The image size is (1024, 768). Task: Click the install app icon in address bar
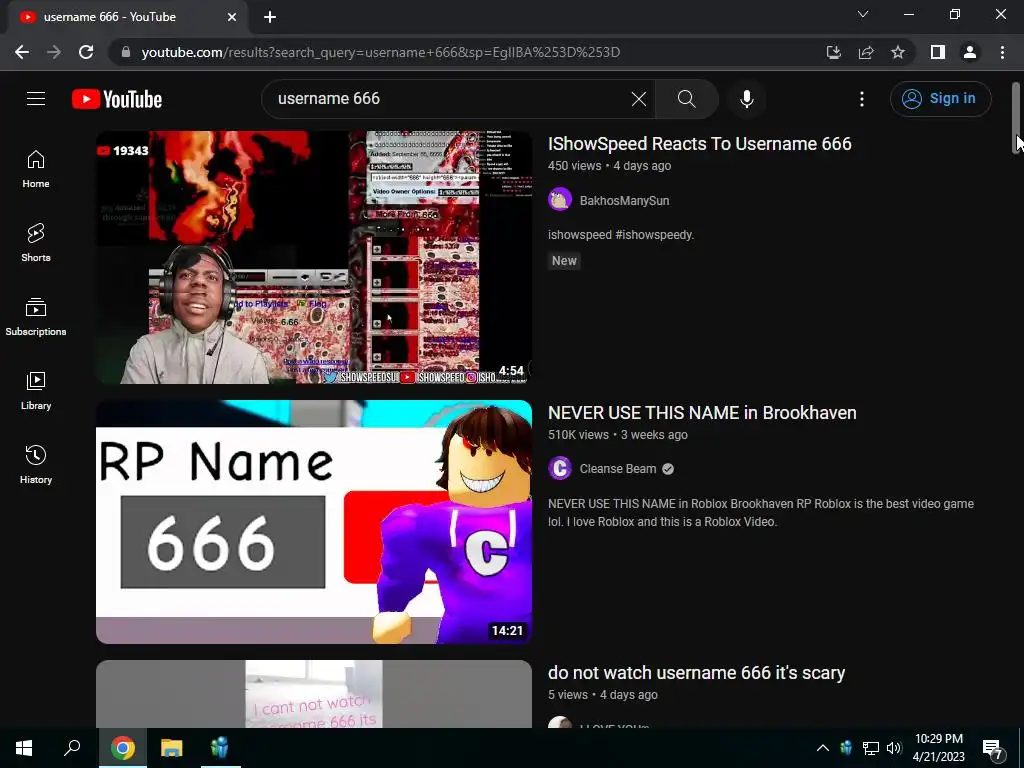(833, 52)
